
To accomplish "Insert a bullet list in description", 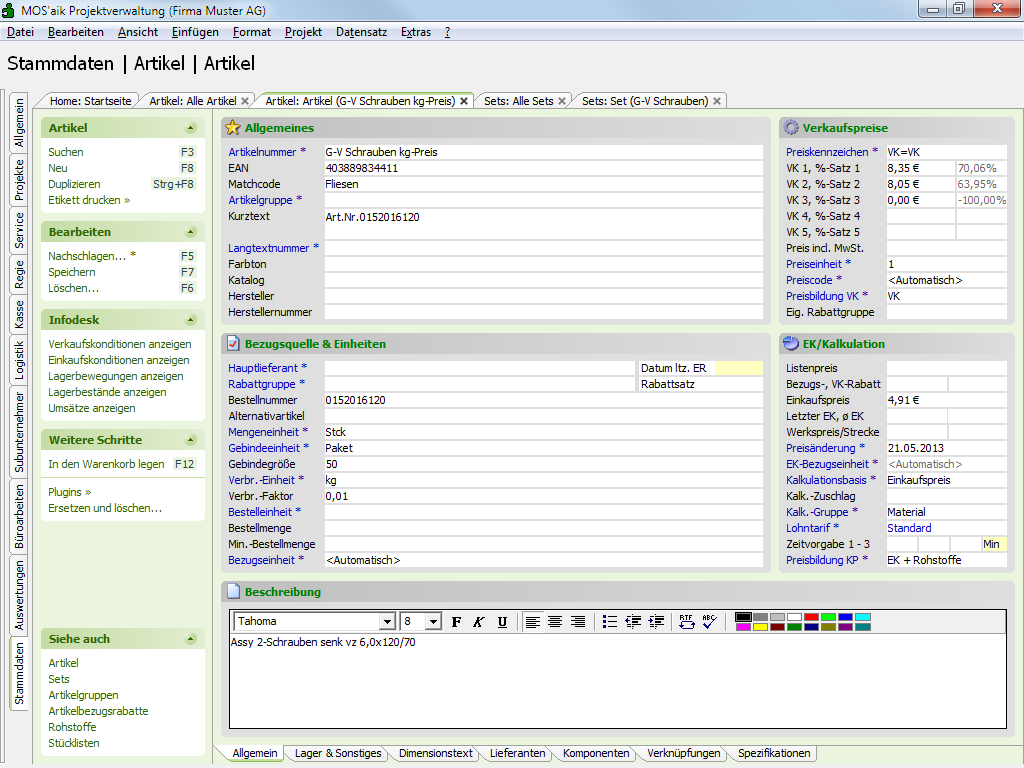I will click(610, 622).
